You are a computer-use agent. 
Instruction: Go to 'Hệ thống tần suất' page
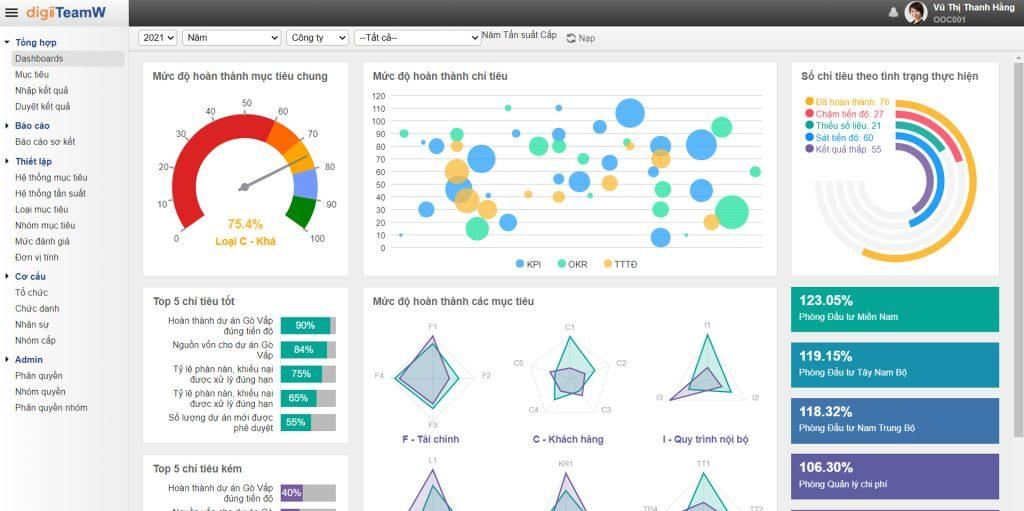click(50, 193)
